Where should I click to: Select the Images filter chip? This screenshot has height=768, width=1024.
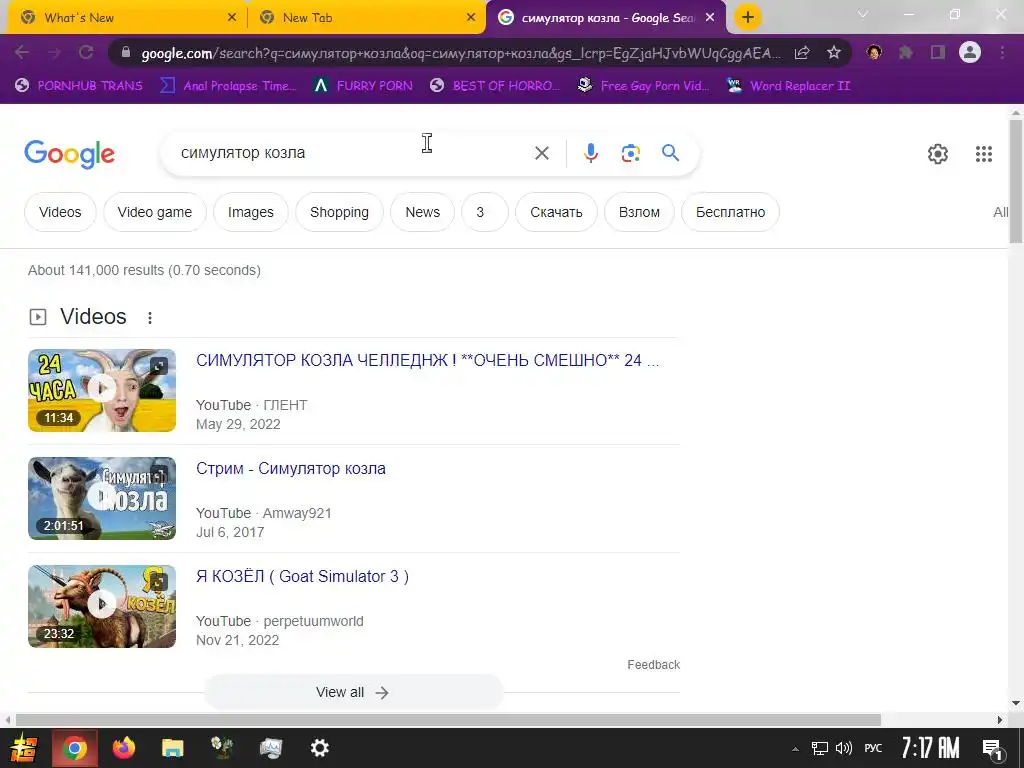tap(251, 212)
